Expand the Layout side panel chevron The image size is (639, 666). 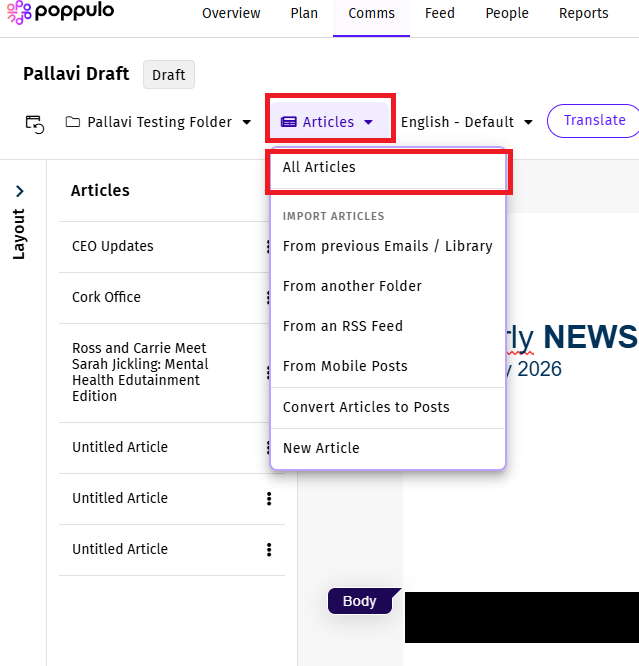point(20,191)
